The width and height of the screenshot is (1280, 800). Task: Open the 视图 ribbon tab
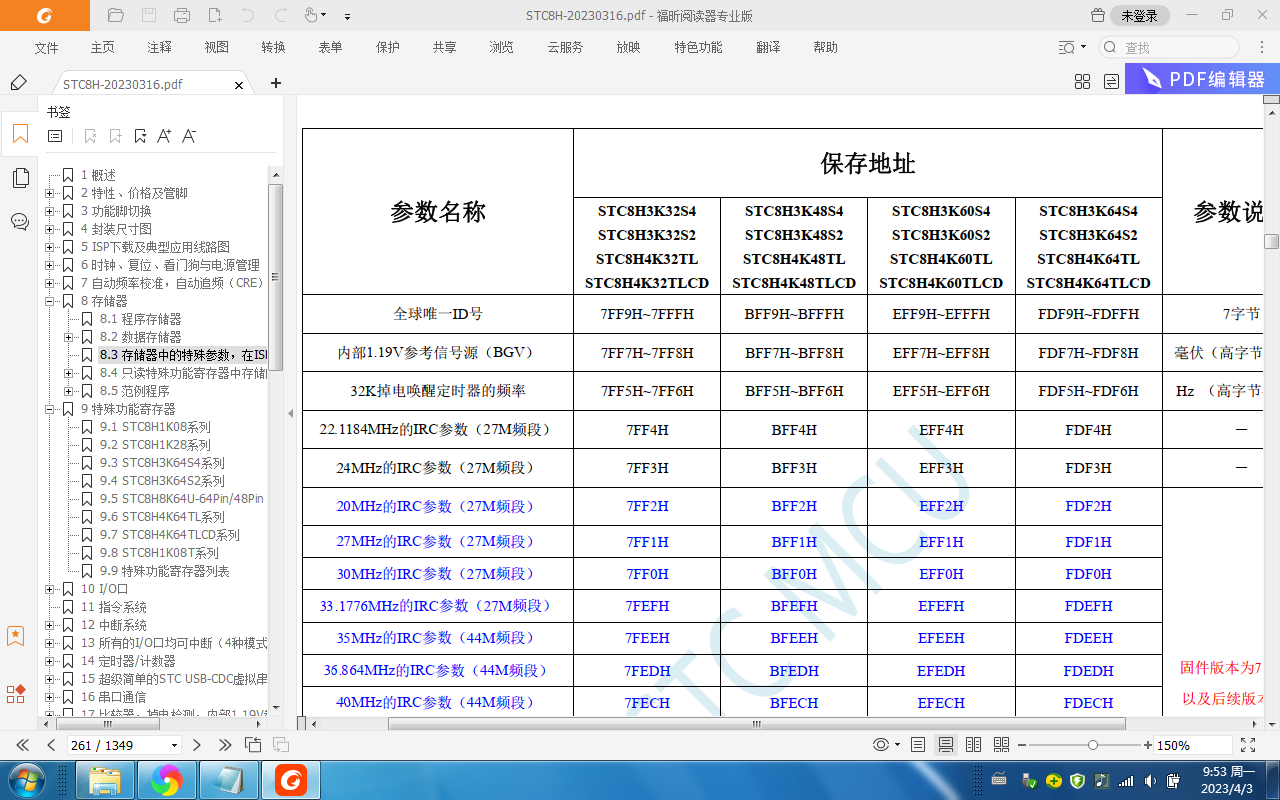[x=216, y=47]
